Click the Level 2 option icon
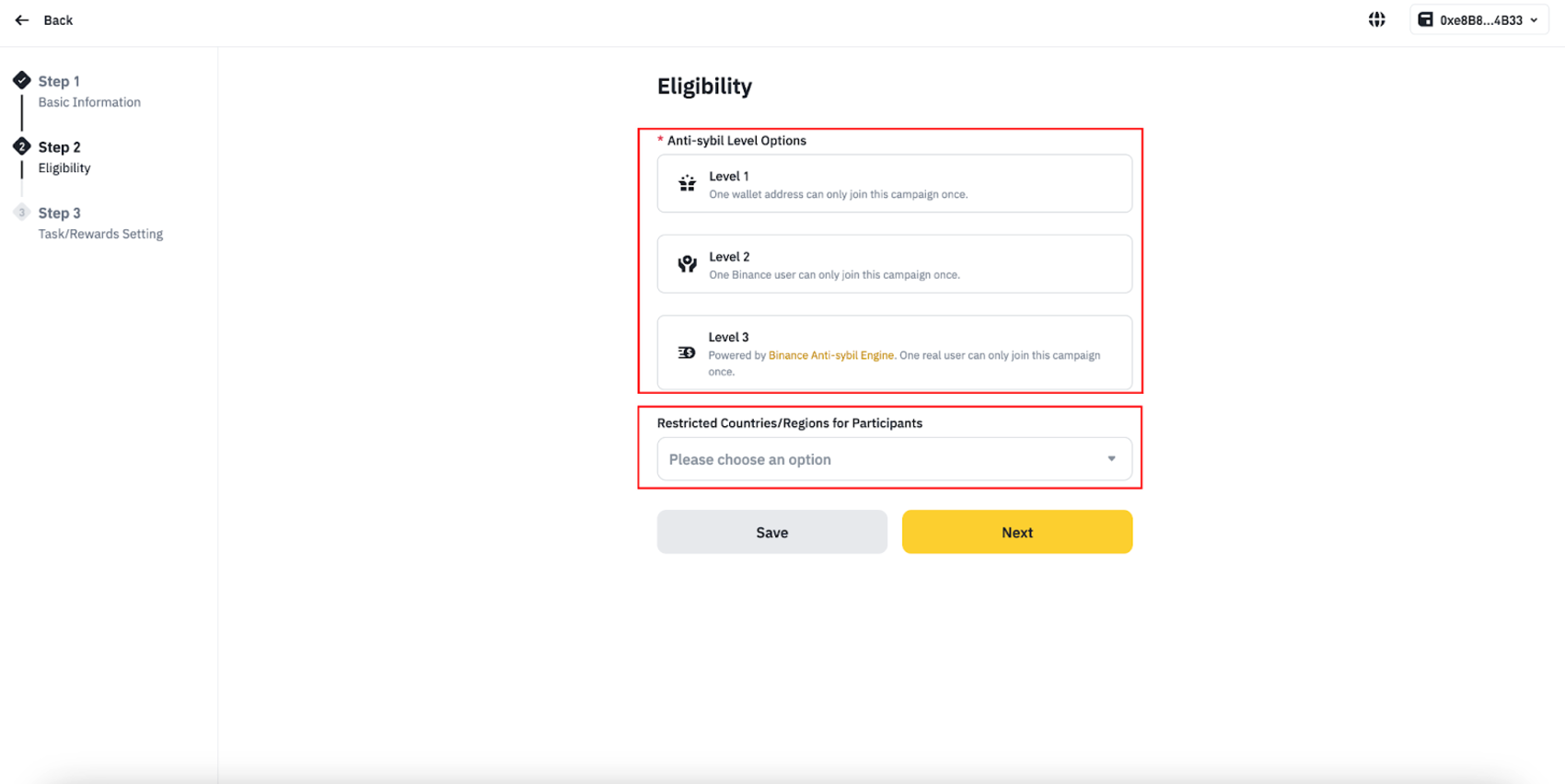1565x784 pixels. (x=687, y=264)
